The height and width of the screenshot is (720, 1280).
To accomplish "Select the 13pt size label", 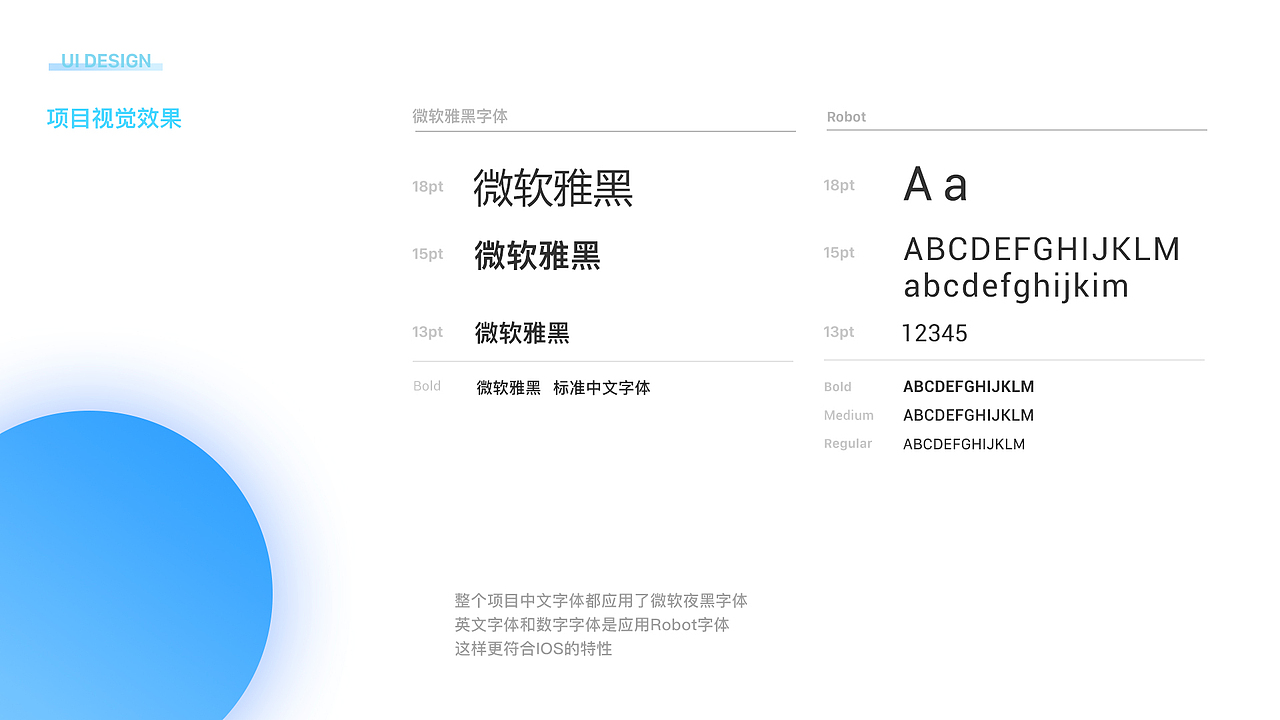I will [427, 332].
